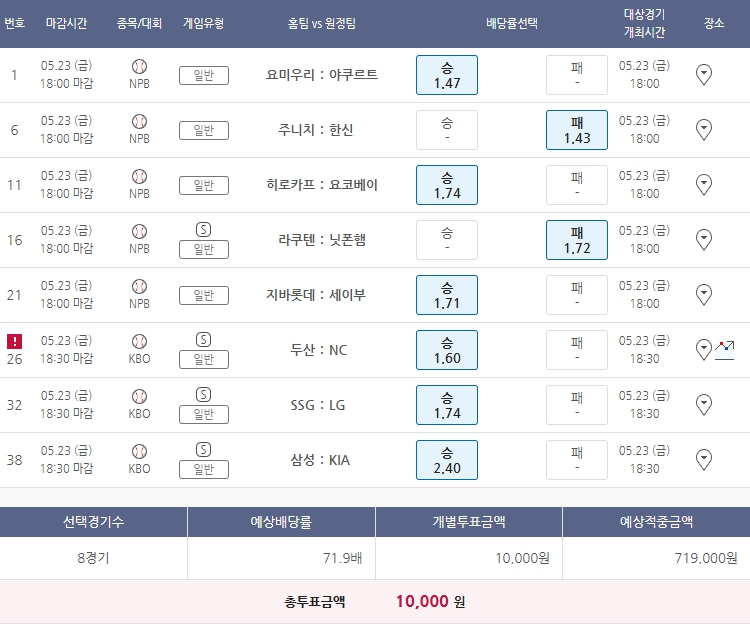Viewport: 750px width, 624px height.
Task: Toggle 승 1.47 odds for 요미우리
Action: 447,75
